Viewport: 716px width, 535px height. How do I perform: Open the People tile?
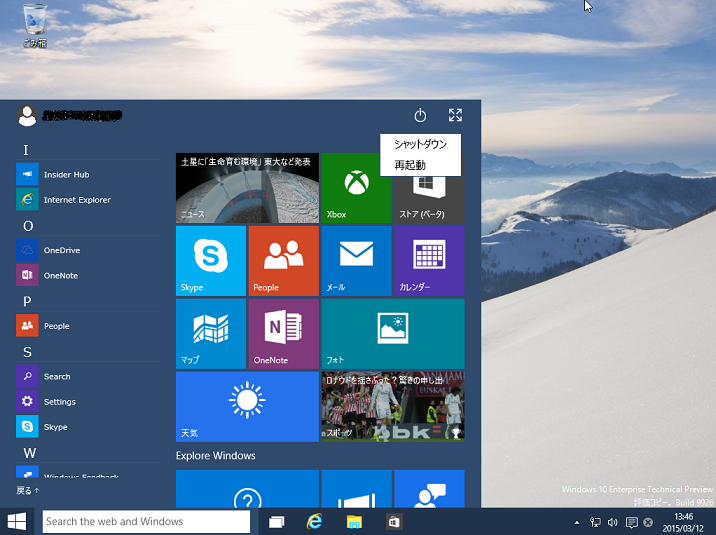pyautogui.click(x=284, y=261)
